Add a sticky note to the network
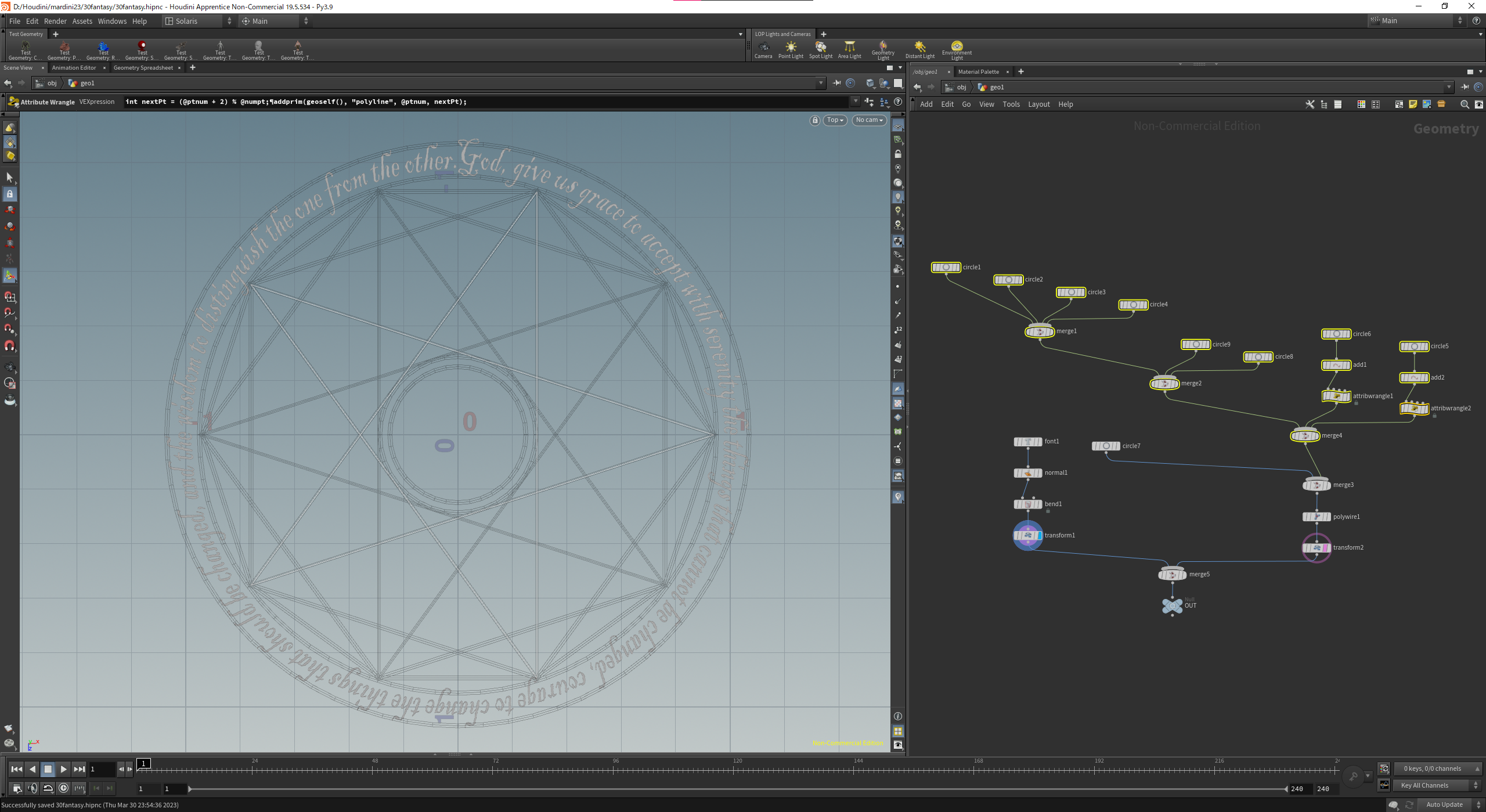 coord(1413,104)
